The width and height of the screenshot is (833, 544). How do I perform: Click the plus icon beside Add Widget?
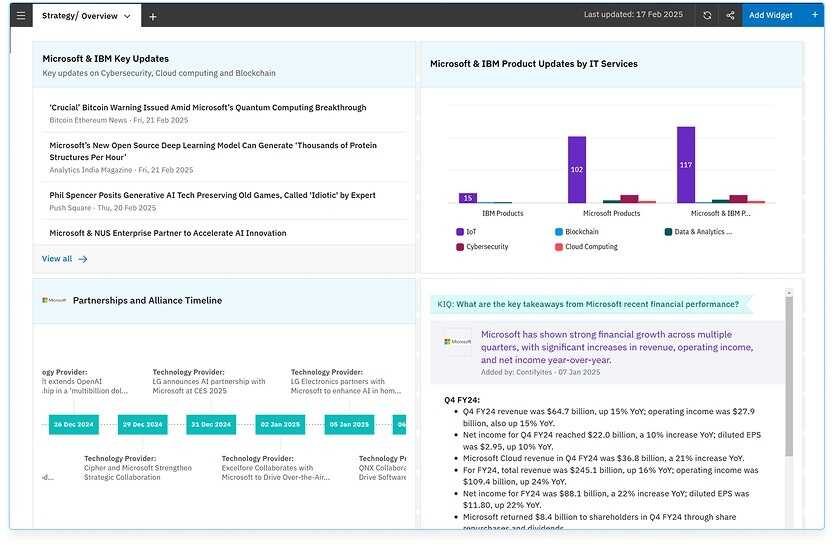pos(814,15)
